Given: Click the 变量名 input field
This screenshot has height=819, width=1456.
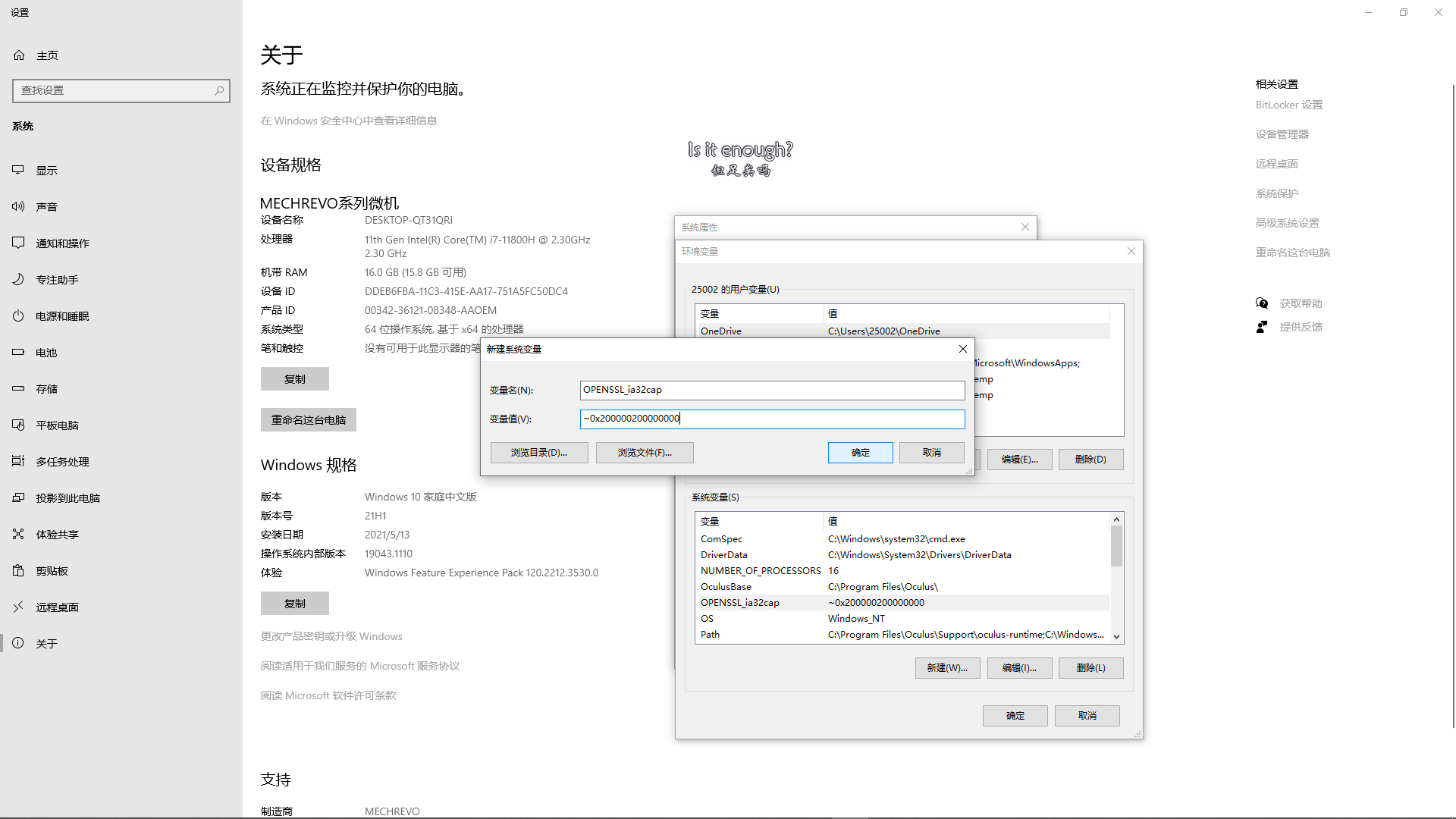Looking at the screenshot, I should point(772,390).
